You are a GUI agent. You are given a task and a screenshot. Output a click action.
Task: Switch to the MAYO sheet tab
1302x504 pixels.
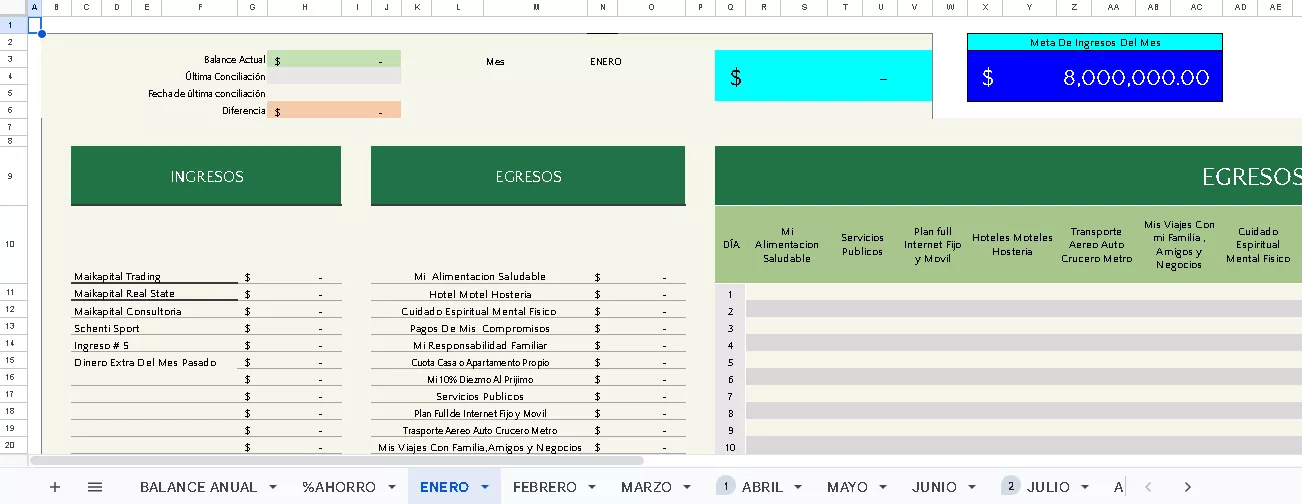coord(847,487)
